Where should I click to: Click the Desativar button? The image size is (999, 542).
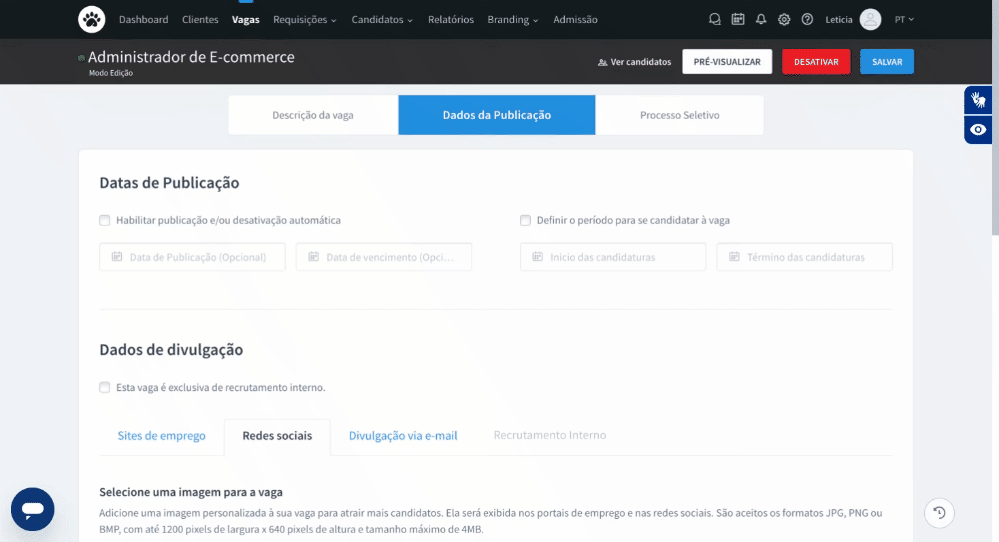tap(816, 62)
